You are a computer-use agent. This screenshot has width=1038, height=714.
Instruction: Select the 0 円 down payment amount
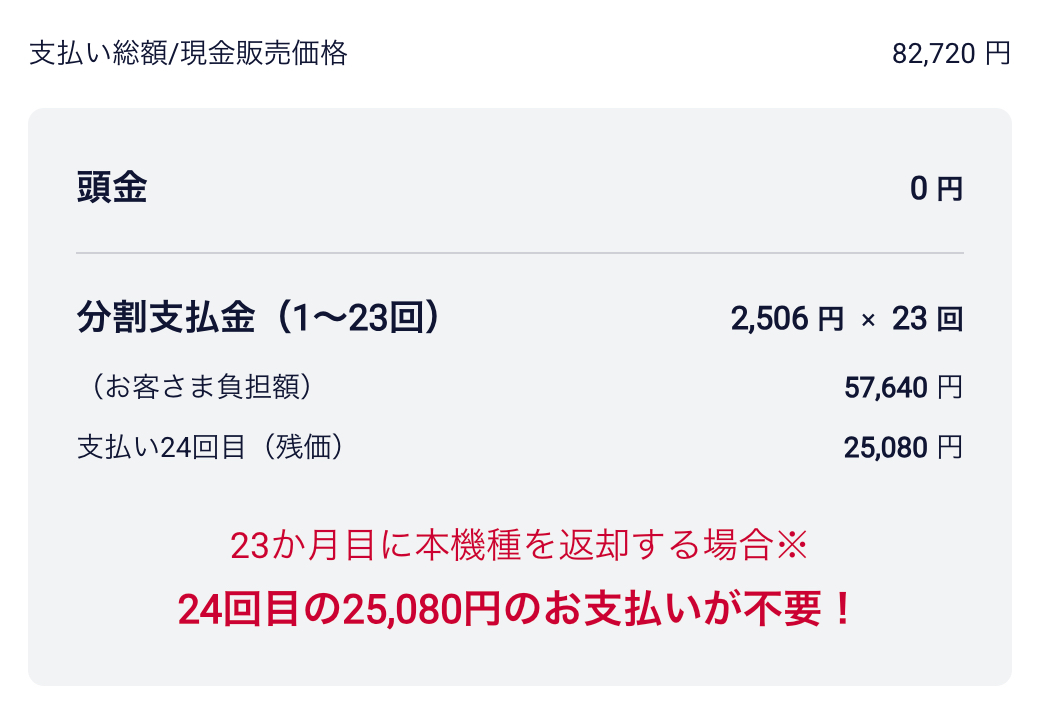coord(936,188)
